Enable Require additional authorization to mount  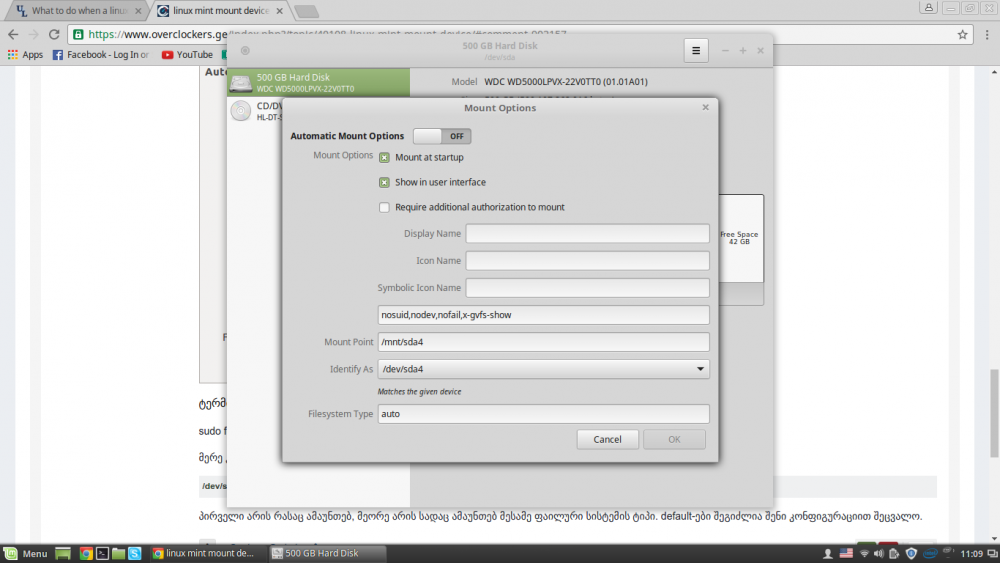[384, 207]
